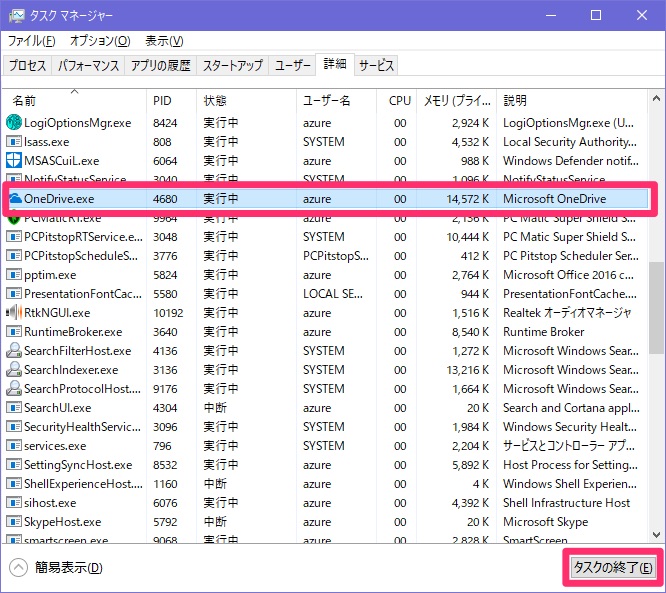Image resolution: width=666 pixels, height=593 pixels.
Task: Click the SearchFilterHost.exe icon
Action: coord(14,350)
